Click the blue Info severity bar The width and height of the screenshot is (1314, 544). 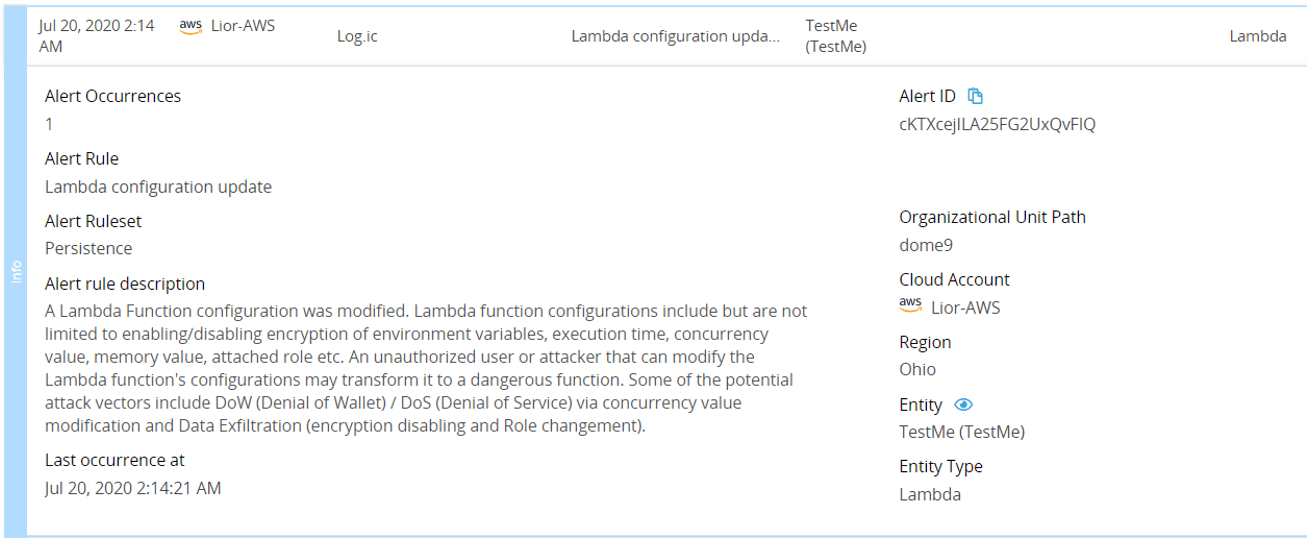[x=16, y=271]
